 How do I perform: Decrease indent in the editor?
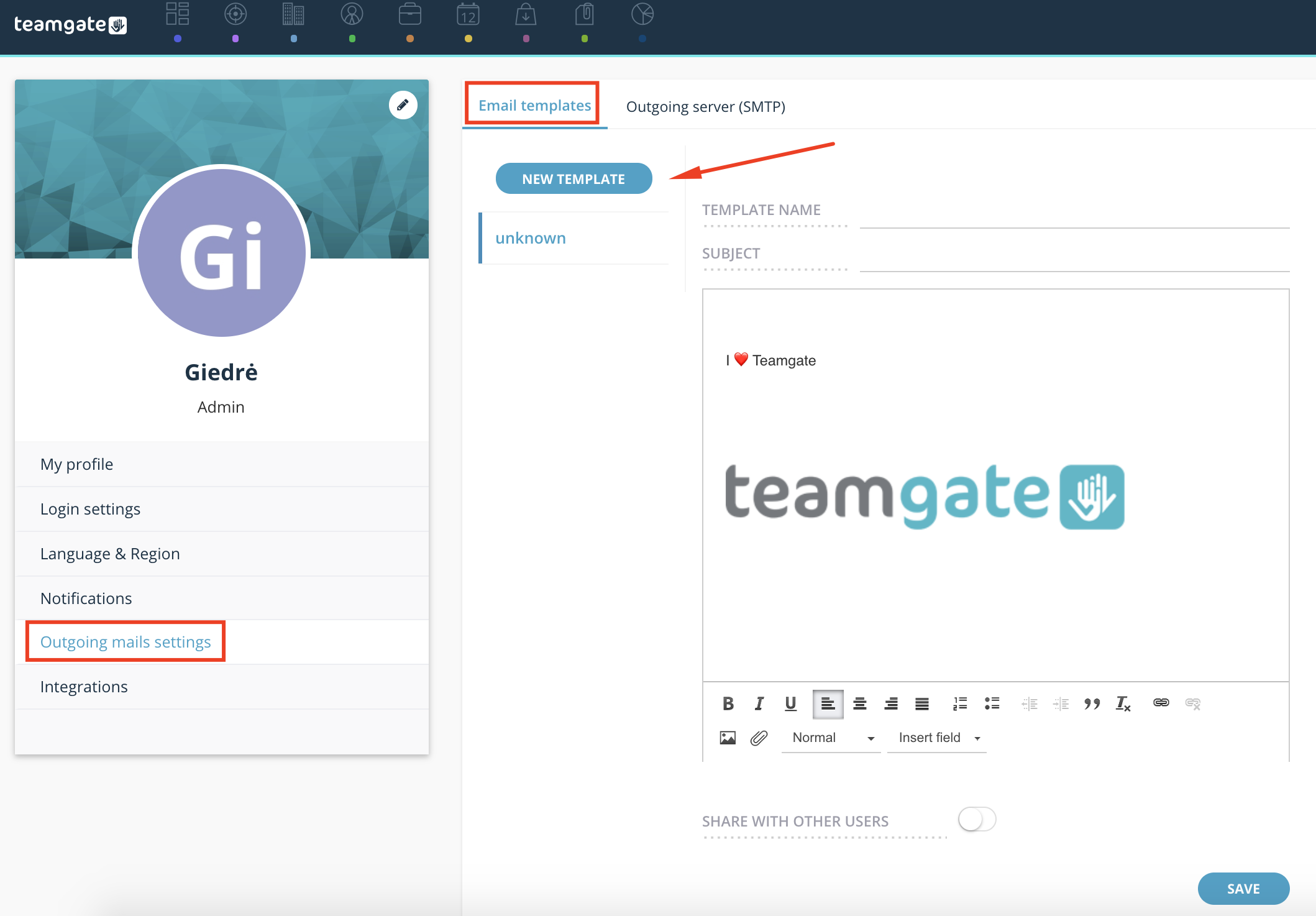point(1030,703)
